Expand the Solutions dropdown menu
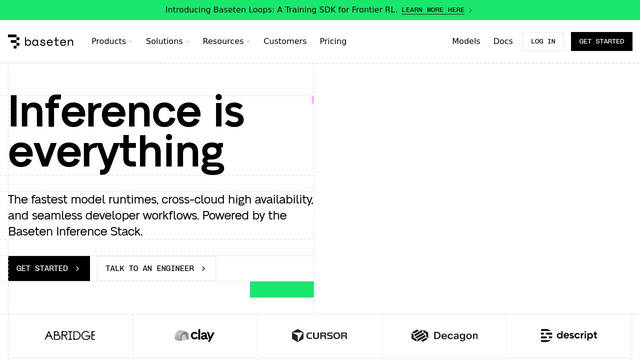 (x=167, y=41)
